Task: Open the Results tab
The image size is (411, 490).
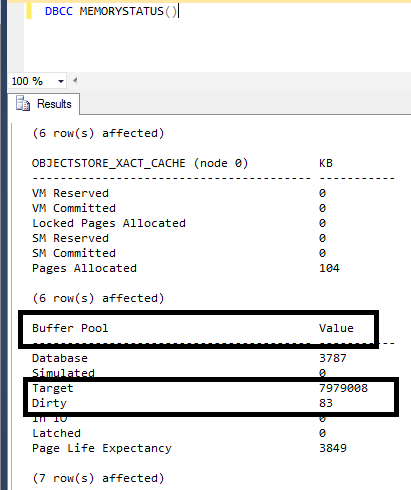Action: 44,104
